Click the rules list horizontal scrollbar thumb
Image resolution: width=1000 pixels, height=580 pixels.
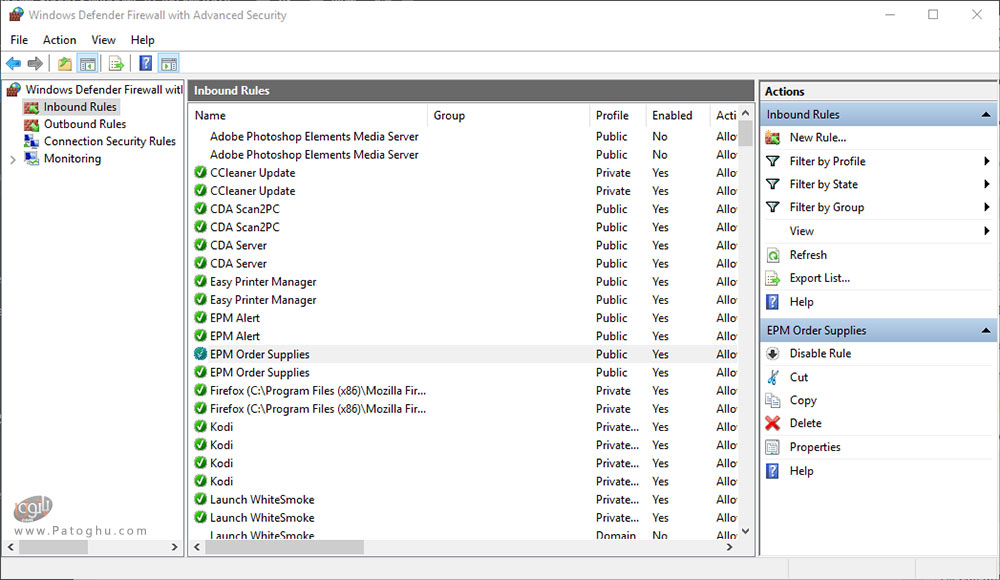(x=284, y=547)
